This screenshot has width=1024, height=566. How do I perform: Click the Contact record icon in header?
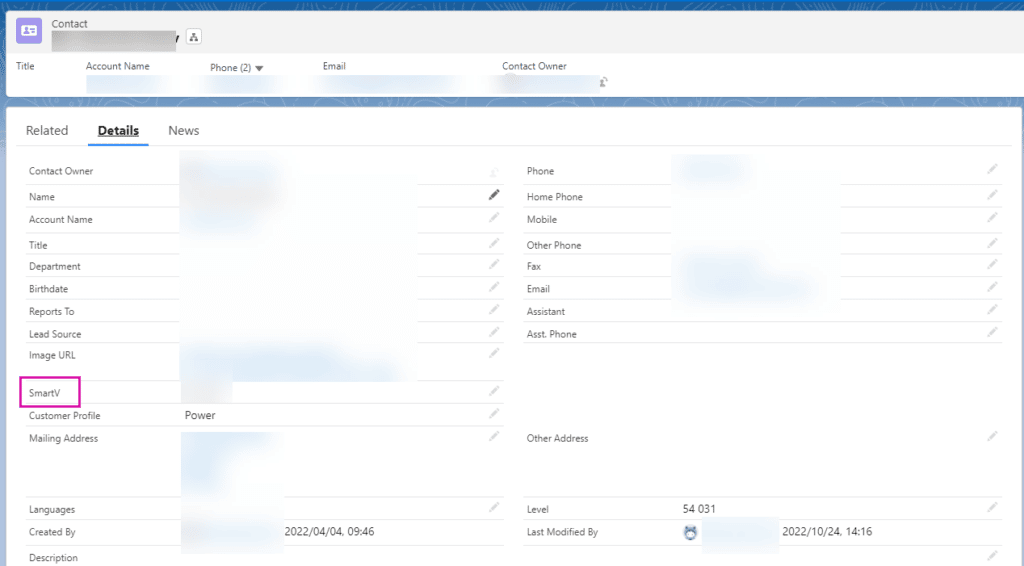coord(29,31)
